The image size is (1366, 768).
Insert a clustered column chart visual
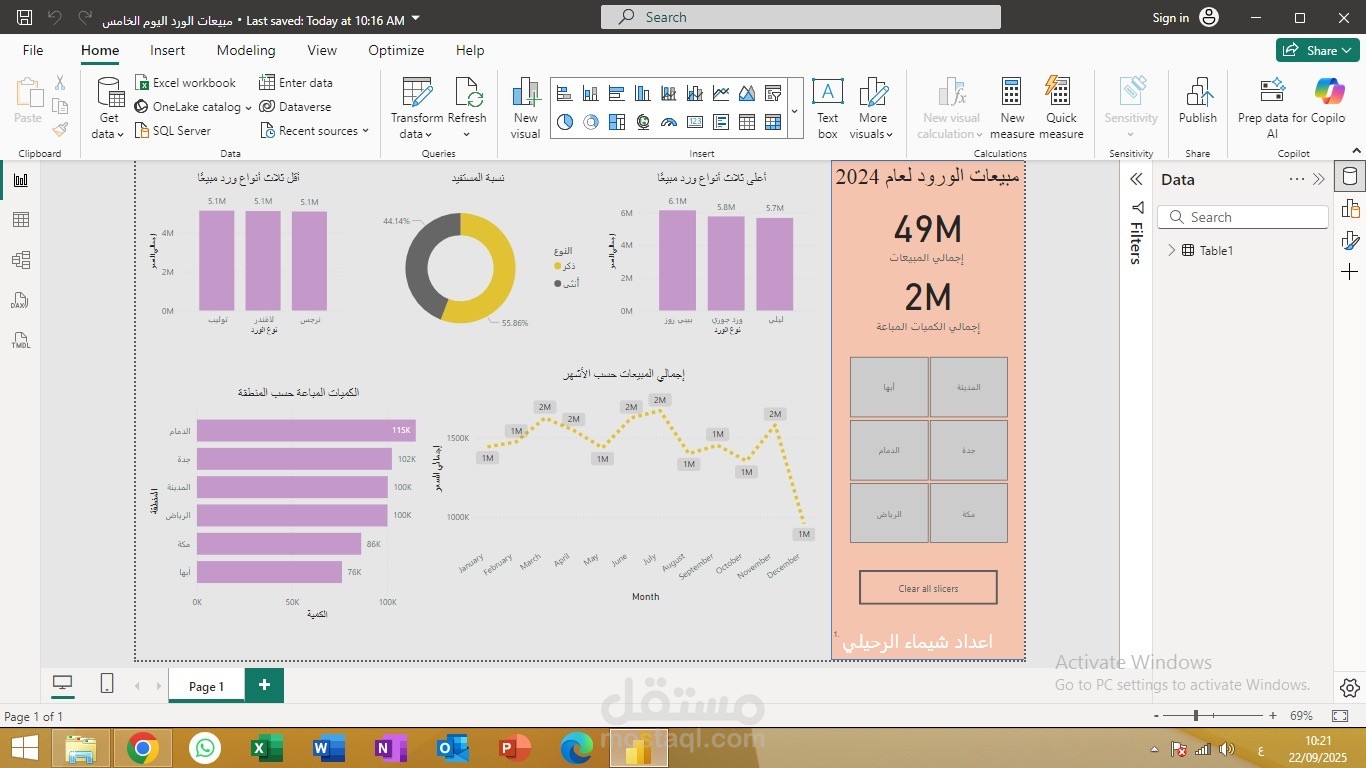click(x=643, y=93)
